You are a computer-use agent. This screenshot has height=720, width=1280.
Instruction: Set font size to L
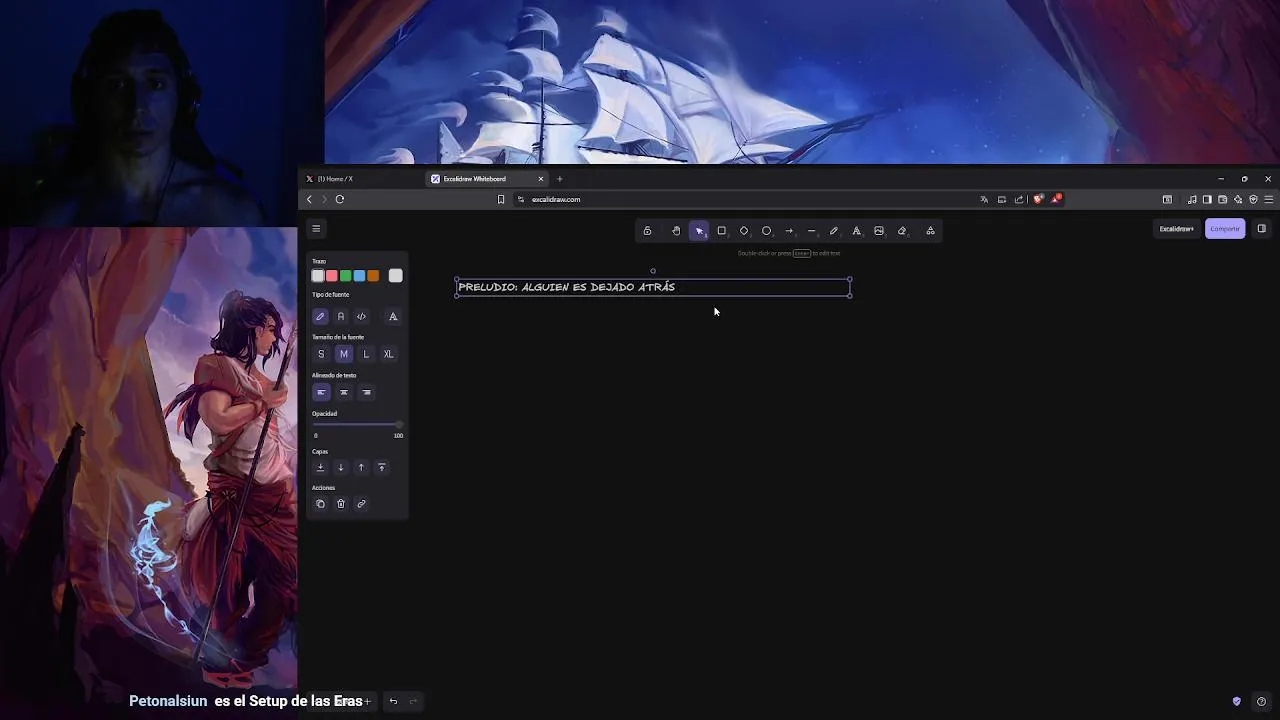(366, 354)
